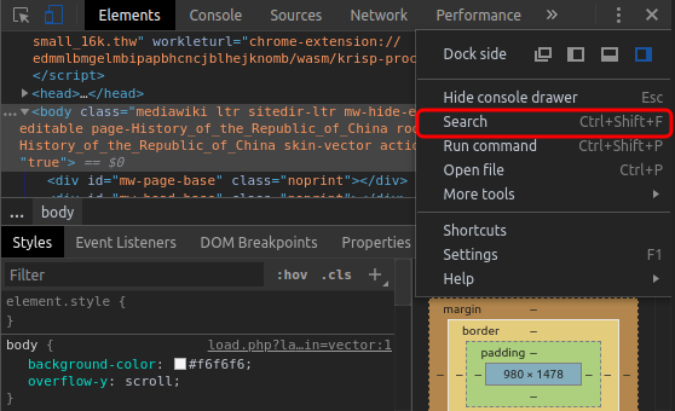The image size is (675, 411).
Task: Open the load.php stylesheet link
Action: click(300, 345)
